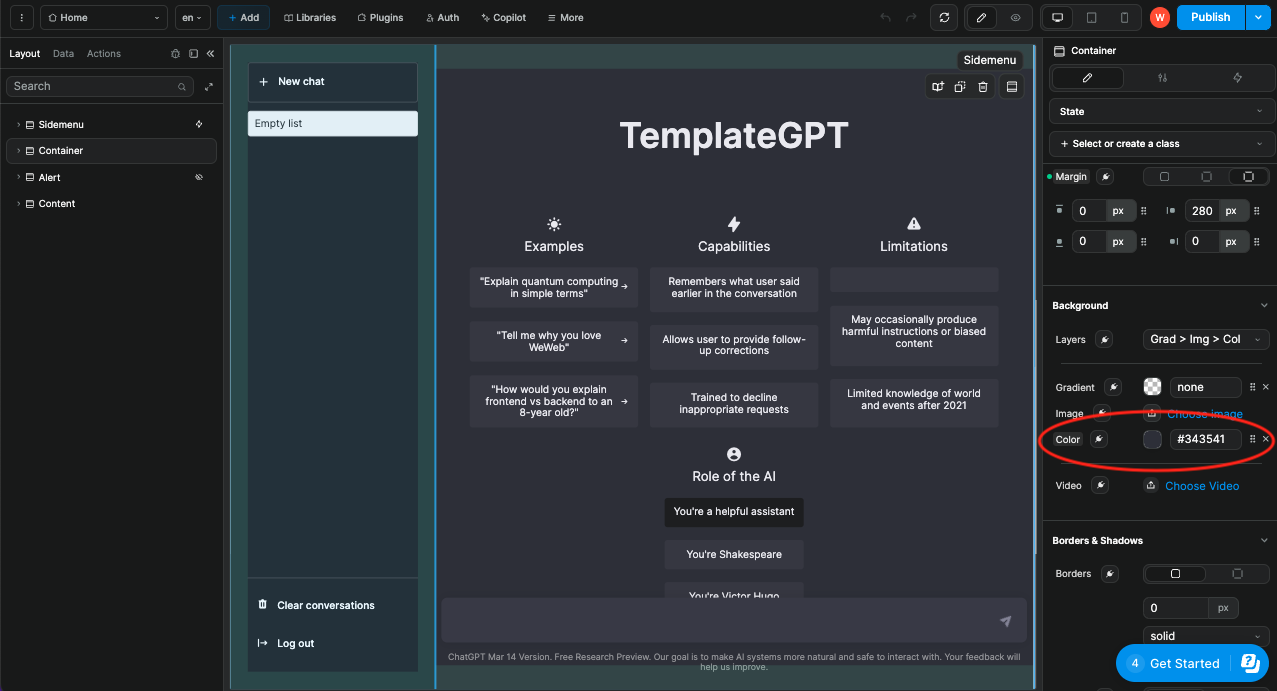Remove the background color with the X
This screenshot has width=1277, height=691.
1265,439
